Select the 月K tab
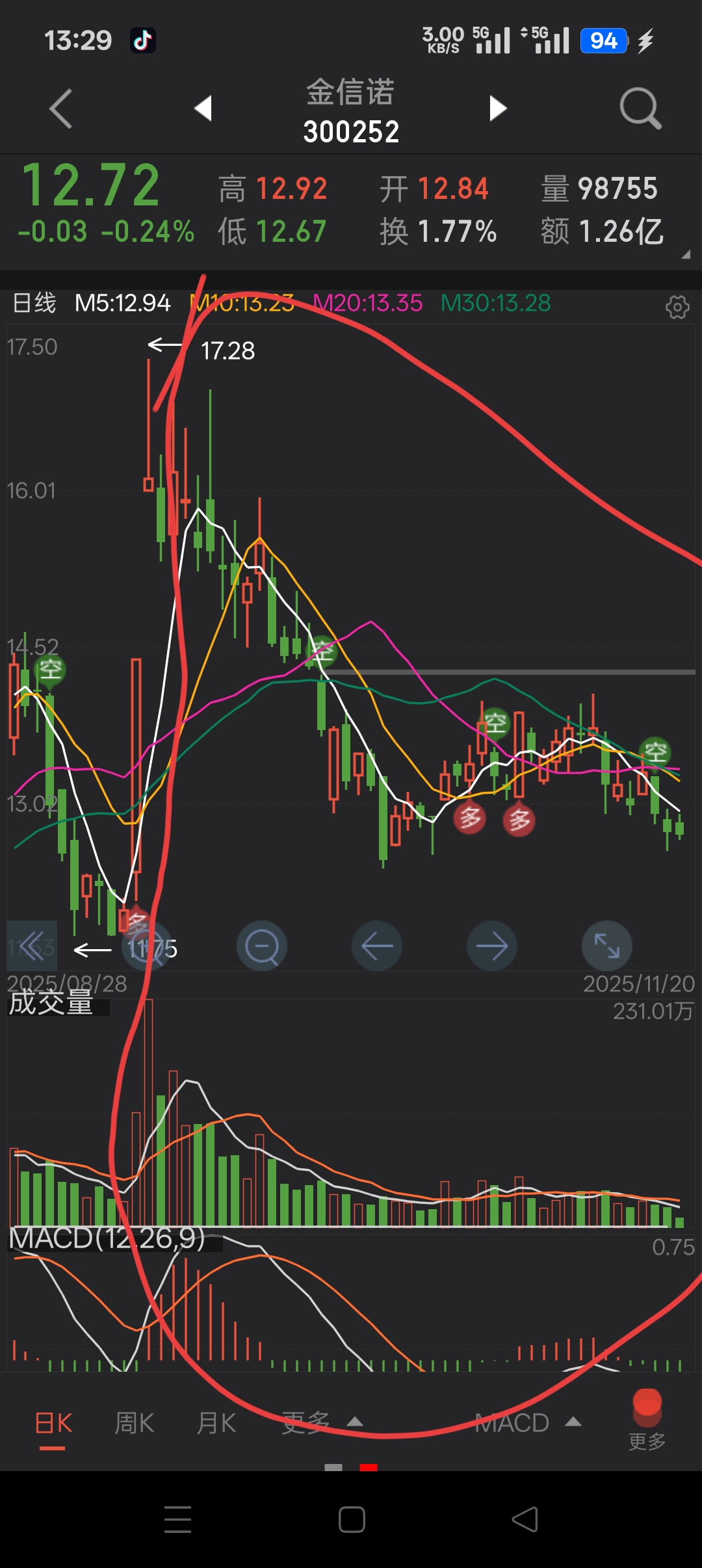 point(216,1423)
